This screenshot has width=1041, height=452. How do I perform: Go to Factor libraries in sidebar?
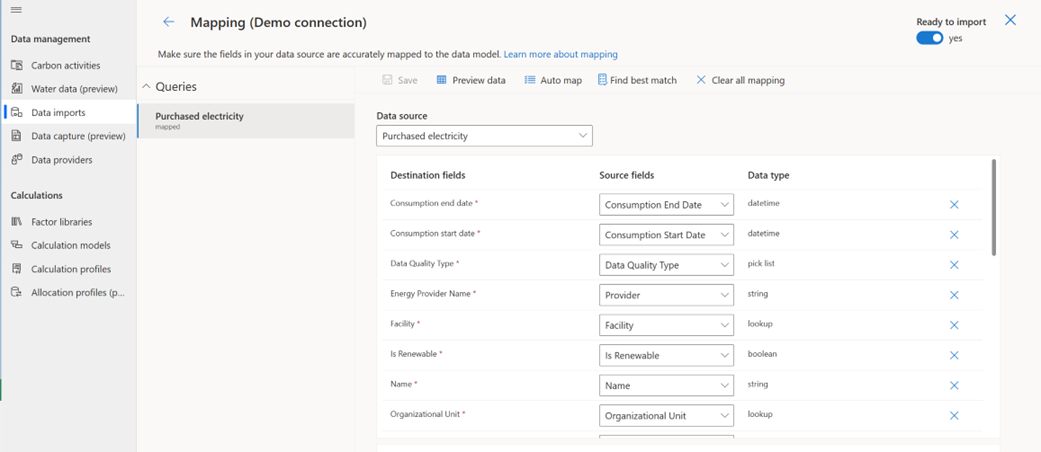coord(61,222)
